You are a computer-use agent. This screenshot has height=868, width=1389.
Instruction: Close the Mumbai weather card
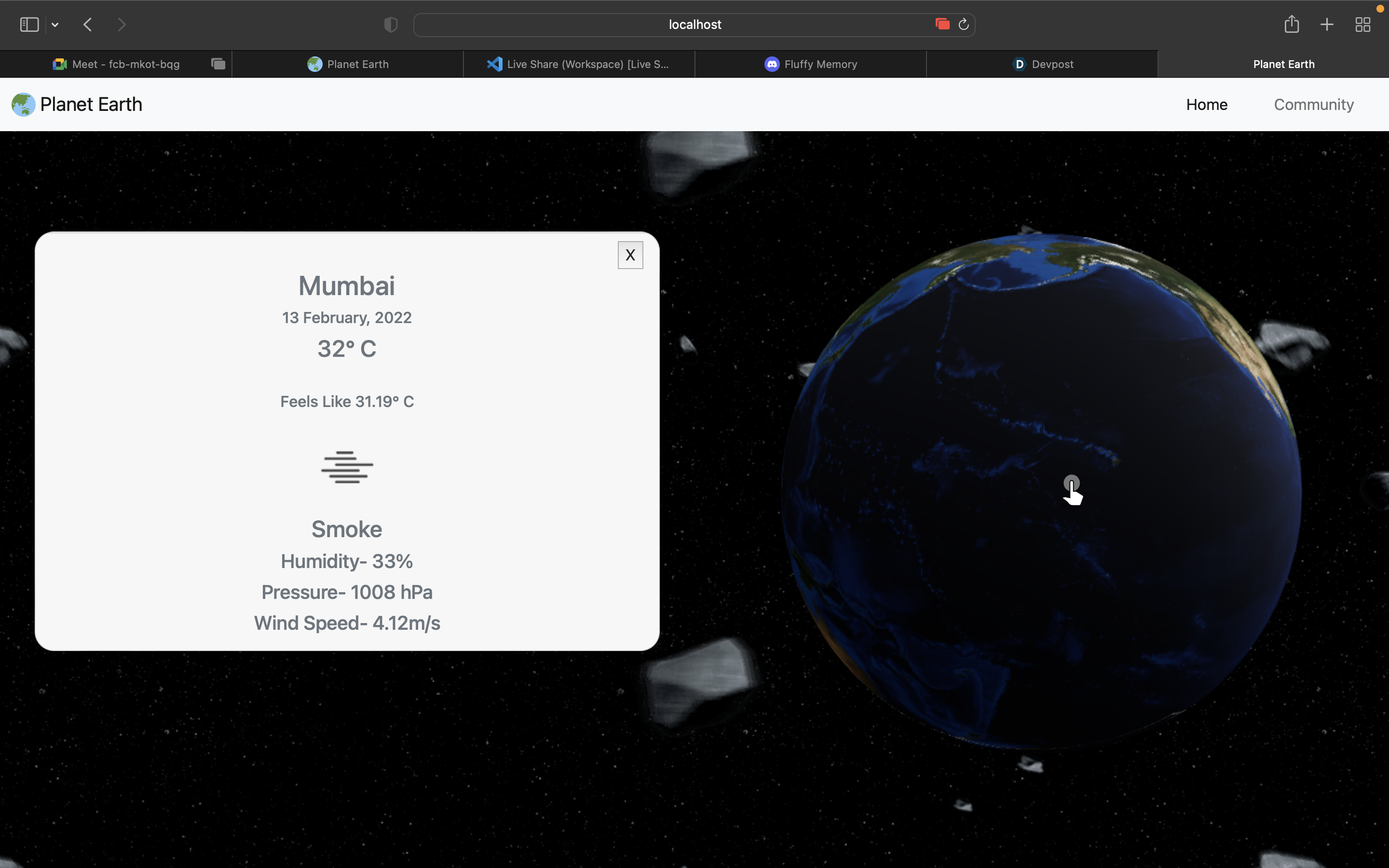click(630, 255)
